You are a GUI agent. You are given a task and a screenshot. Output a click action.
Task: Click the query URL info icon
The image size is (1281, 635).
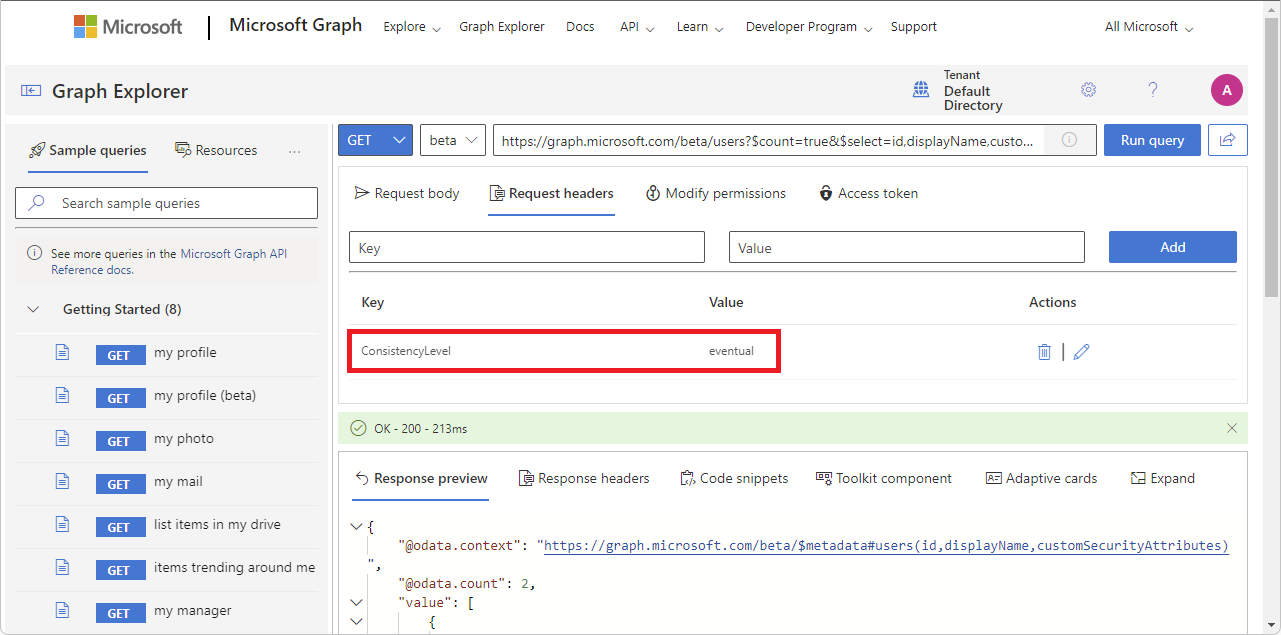[x=1069, y=140]
